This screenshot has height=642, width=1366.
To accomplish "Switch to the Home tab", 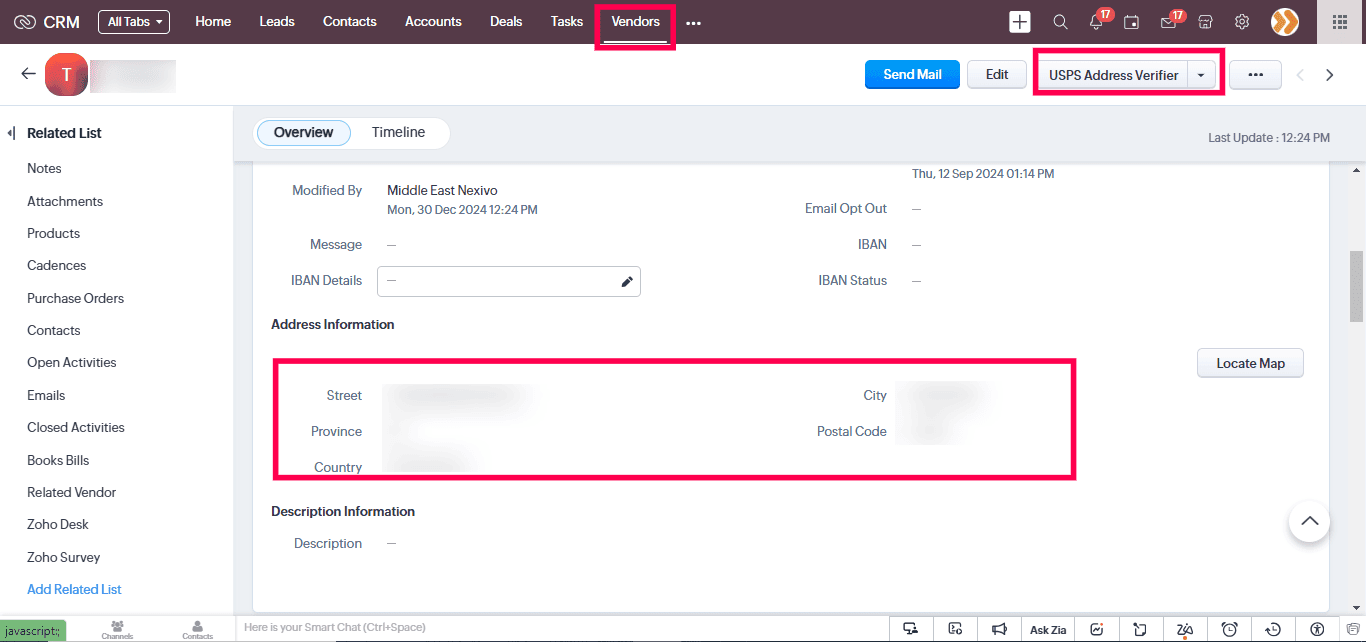I will [x=213, y=21].
